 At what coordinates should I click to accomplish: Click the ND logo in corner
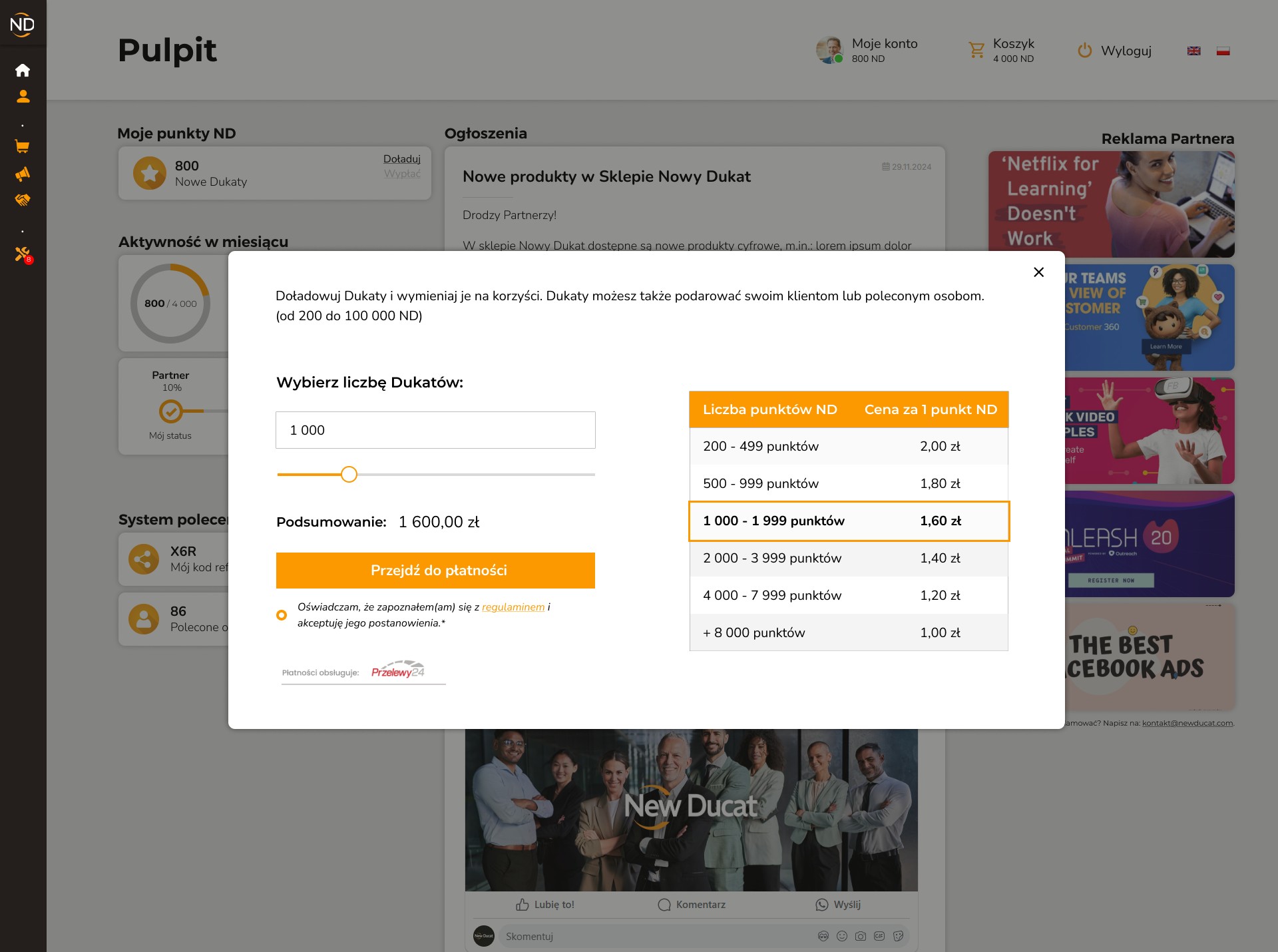23,24
